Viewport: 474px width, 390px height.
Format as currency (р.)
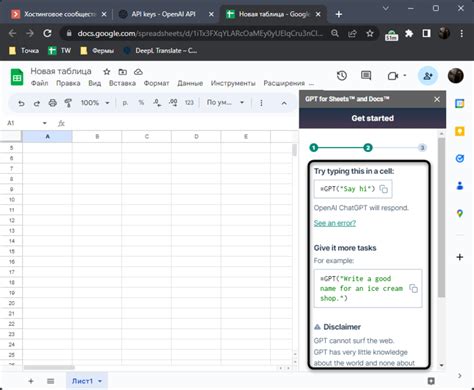coord(125,103)
